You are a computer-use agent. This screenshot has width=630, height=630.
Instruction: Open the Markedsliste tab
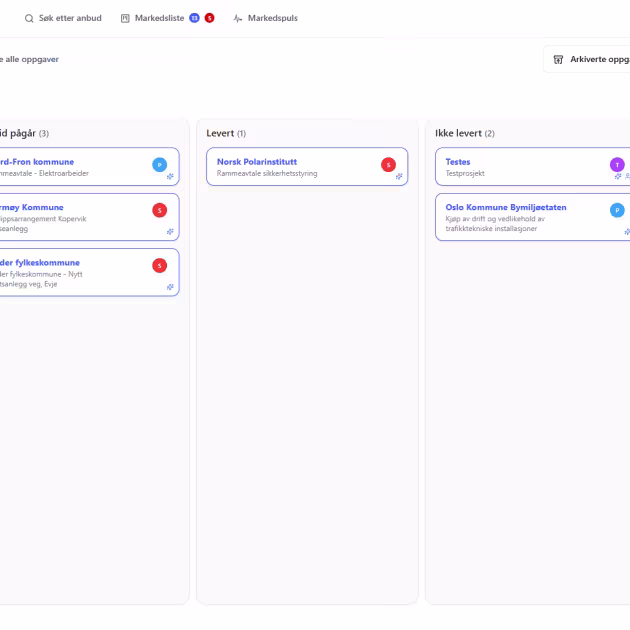pyautogui.click(x=159, y=18)
